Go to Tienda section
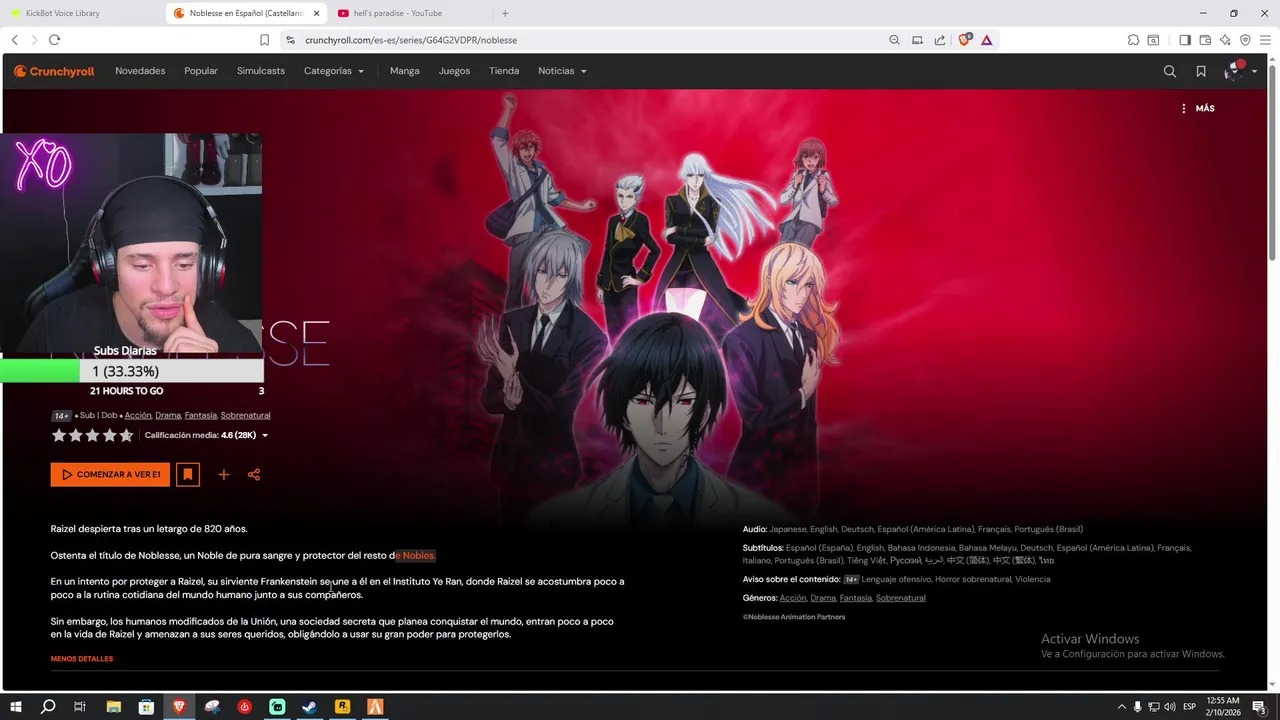This screenshot has height=720, width=1280. click(x=504, y=71)
